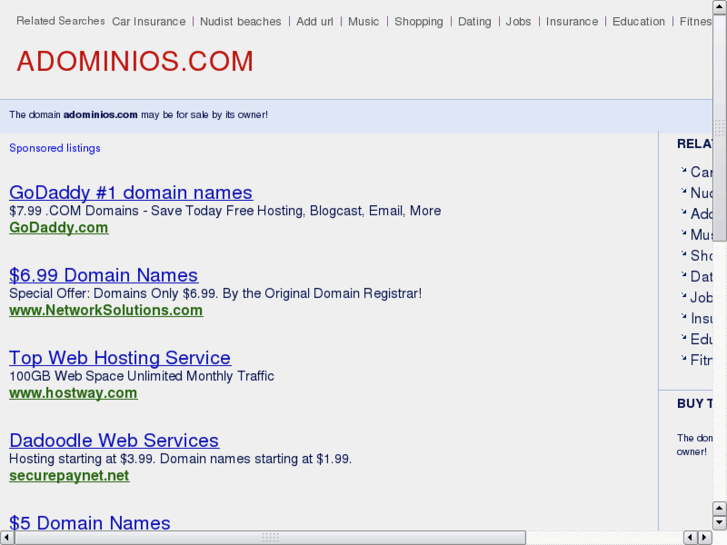Click the horizontal scrollbar right arrow at far right

[705, 538]
